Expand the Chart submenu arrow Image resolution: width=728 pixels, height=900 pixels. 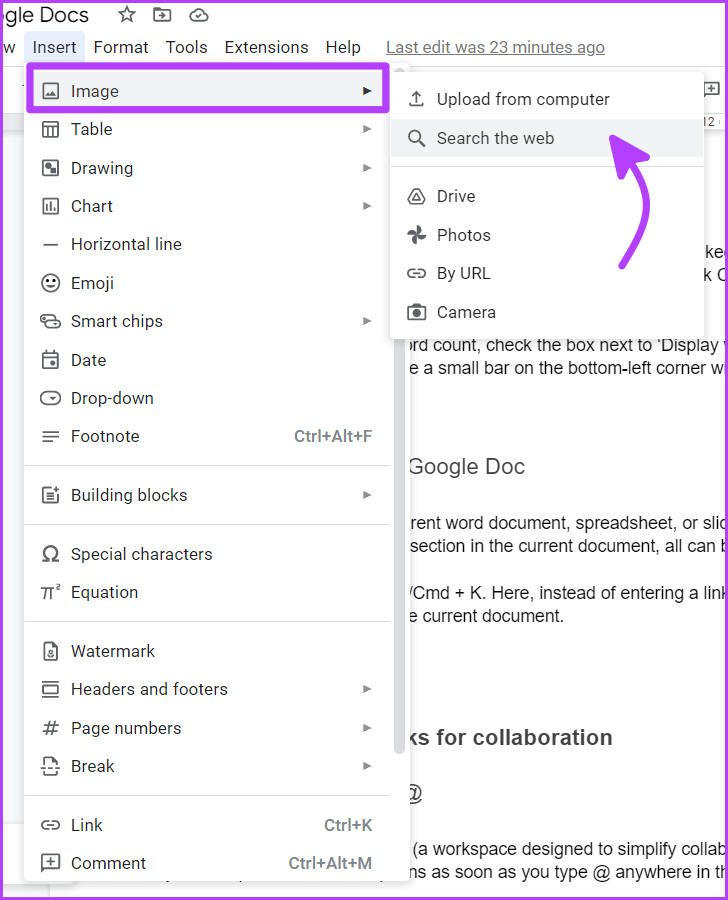click(x=367, y=206)
